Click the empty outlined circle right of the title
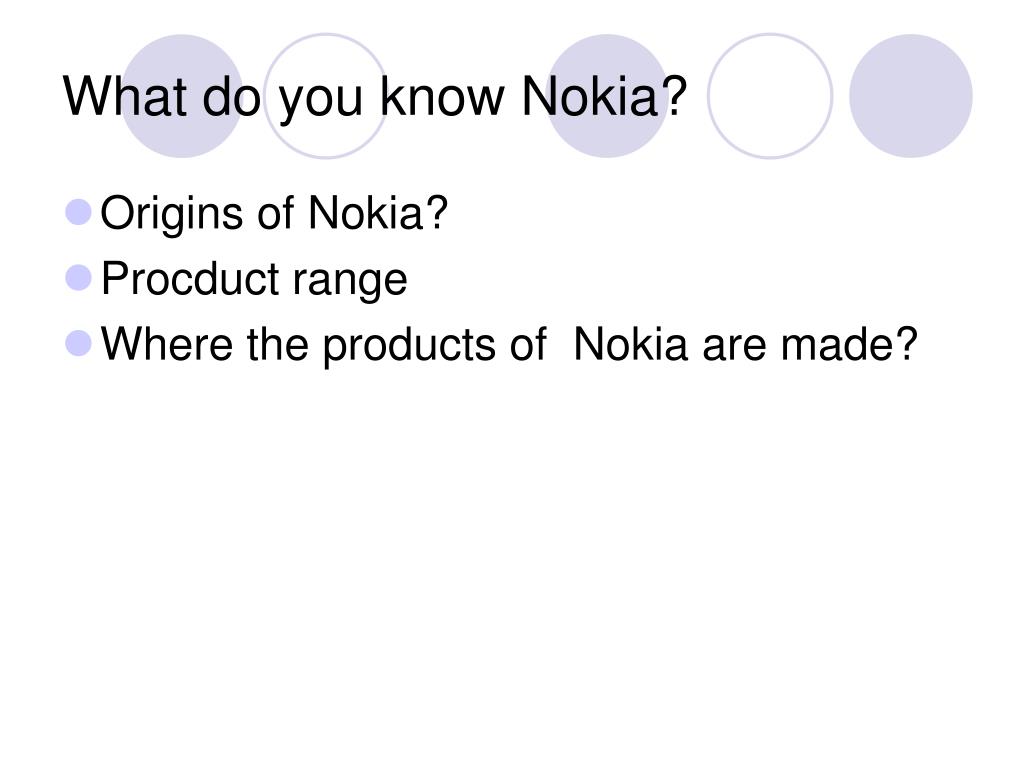This screenshot has height=768, width=1024. (770, 96)
